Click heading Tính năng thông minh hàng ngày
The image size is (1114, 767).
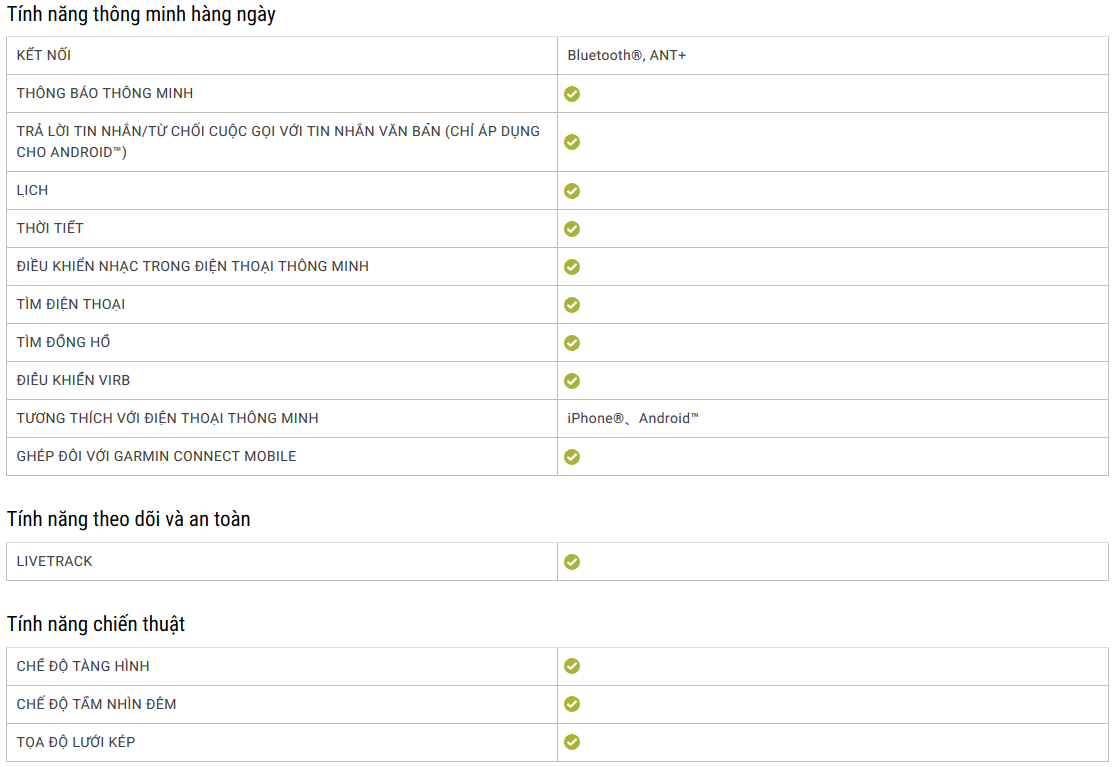(141, 14)
